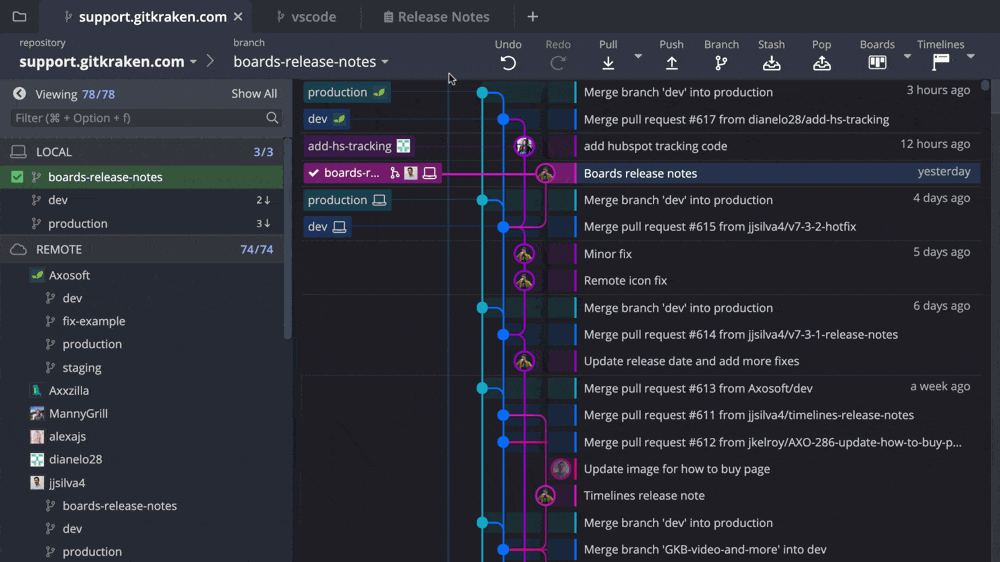
Task: Open the branch dropdown boards-release-notes
Action: pyautogui.click(x=311, y=62)
